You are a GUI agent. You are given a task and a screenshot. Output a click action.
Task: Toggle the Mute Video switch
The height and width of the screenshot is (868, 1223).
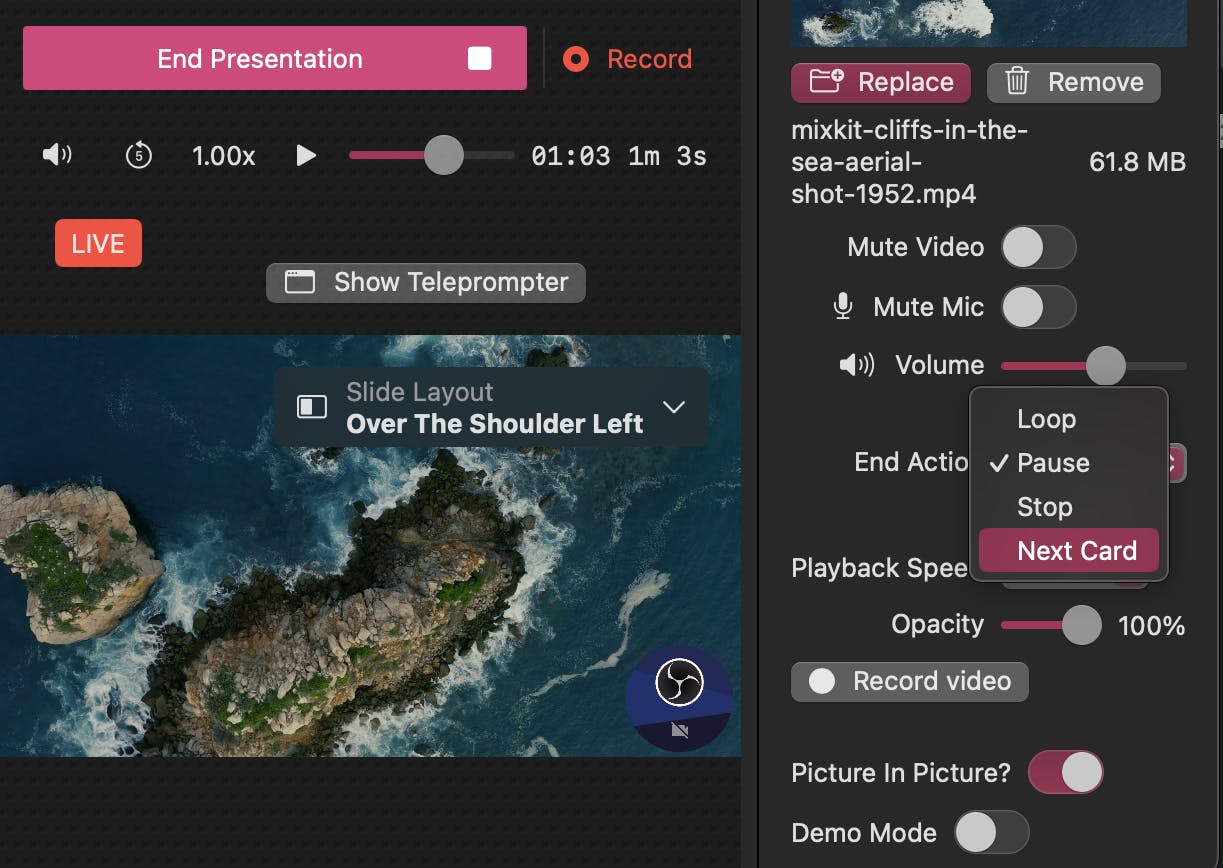(x=1038, y=247)
